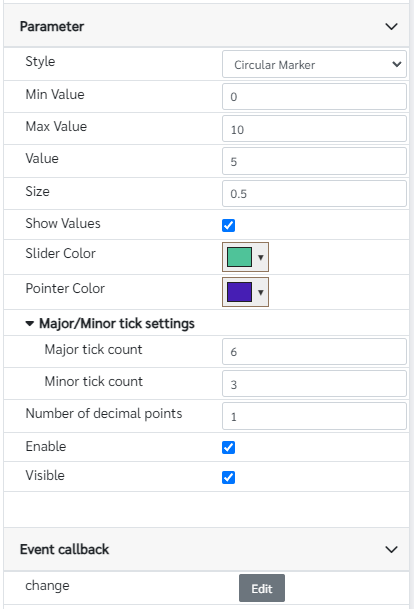Uncheck the Show Values checkbox
The width and height of the screenshot is (414, 609).
coord(228,225)
